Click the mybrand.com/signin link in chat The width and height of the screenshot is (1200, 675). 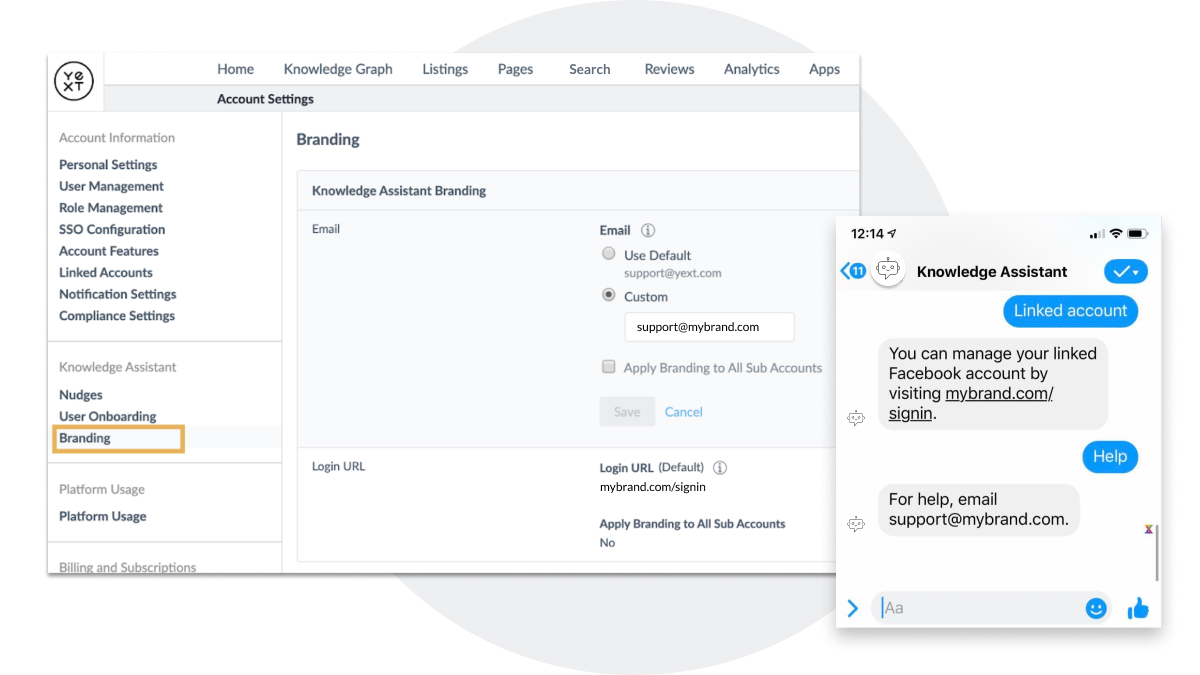tap(971, 403)
